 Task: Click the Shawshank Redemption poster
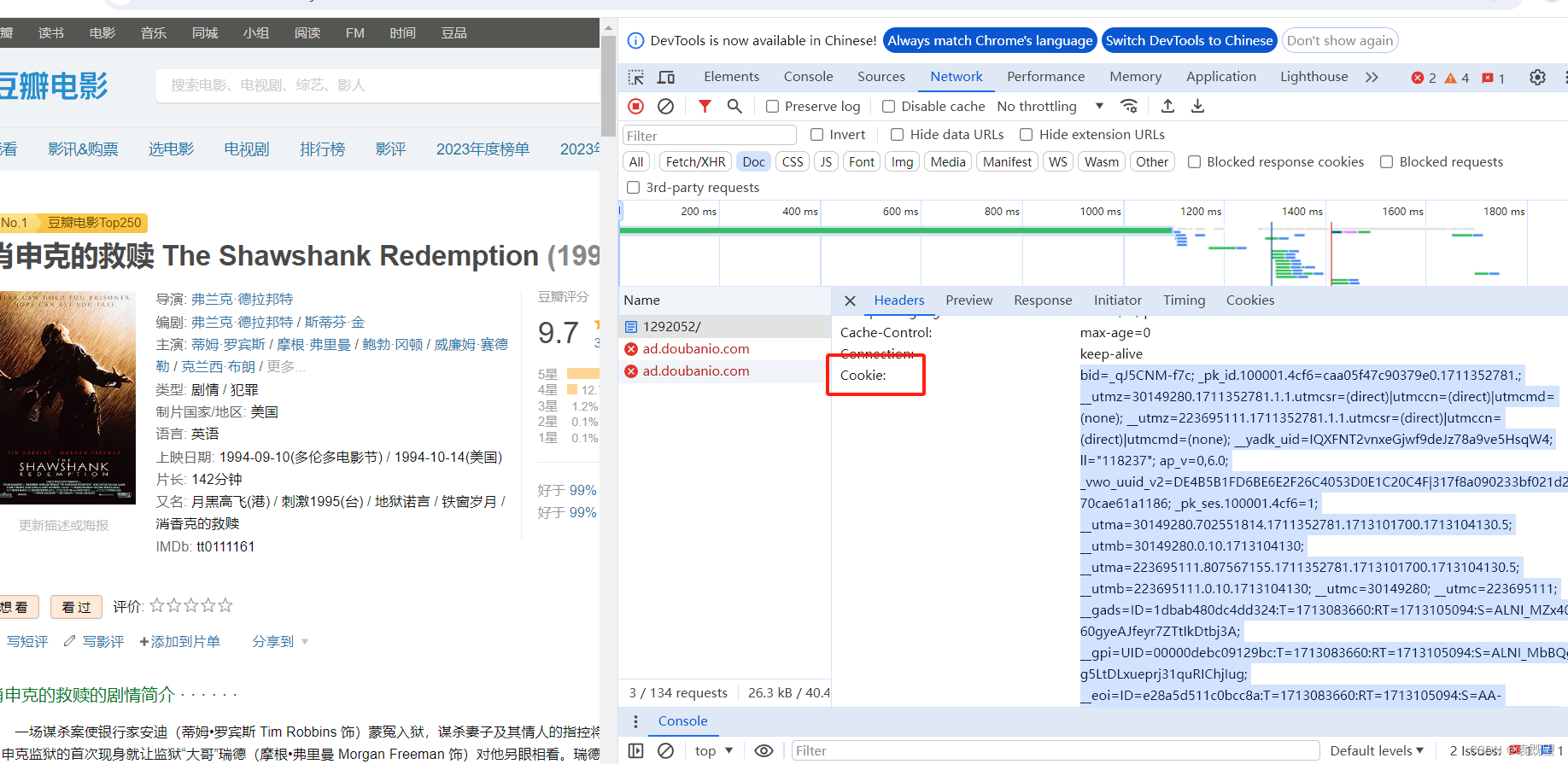(67, 398)
